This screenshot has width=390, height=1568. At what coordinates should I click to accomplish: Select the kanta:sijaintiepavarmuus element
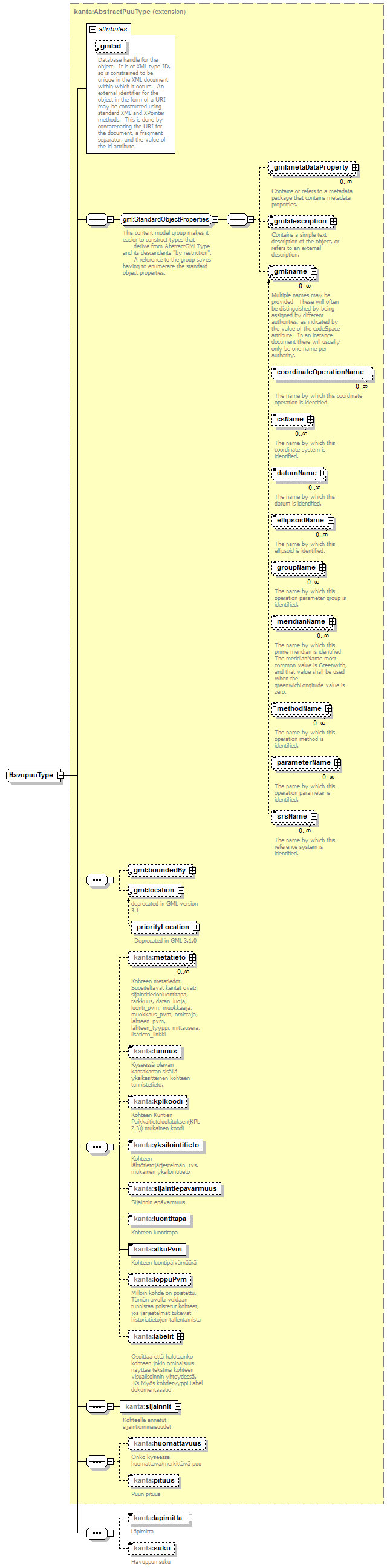coord(175,1188)
